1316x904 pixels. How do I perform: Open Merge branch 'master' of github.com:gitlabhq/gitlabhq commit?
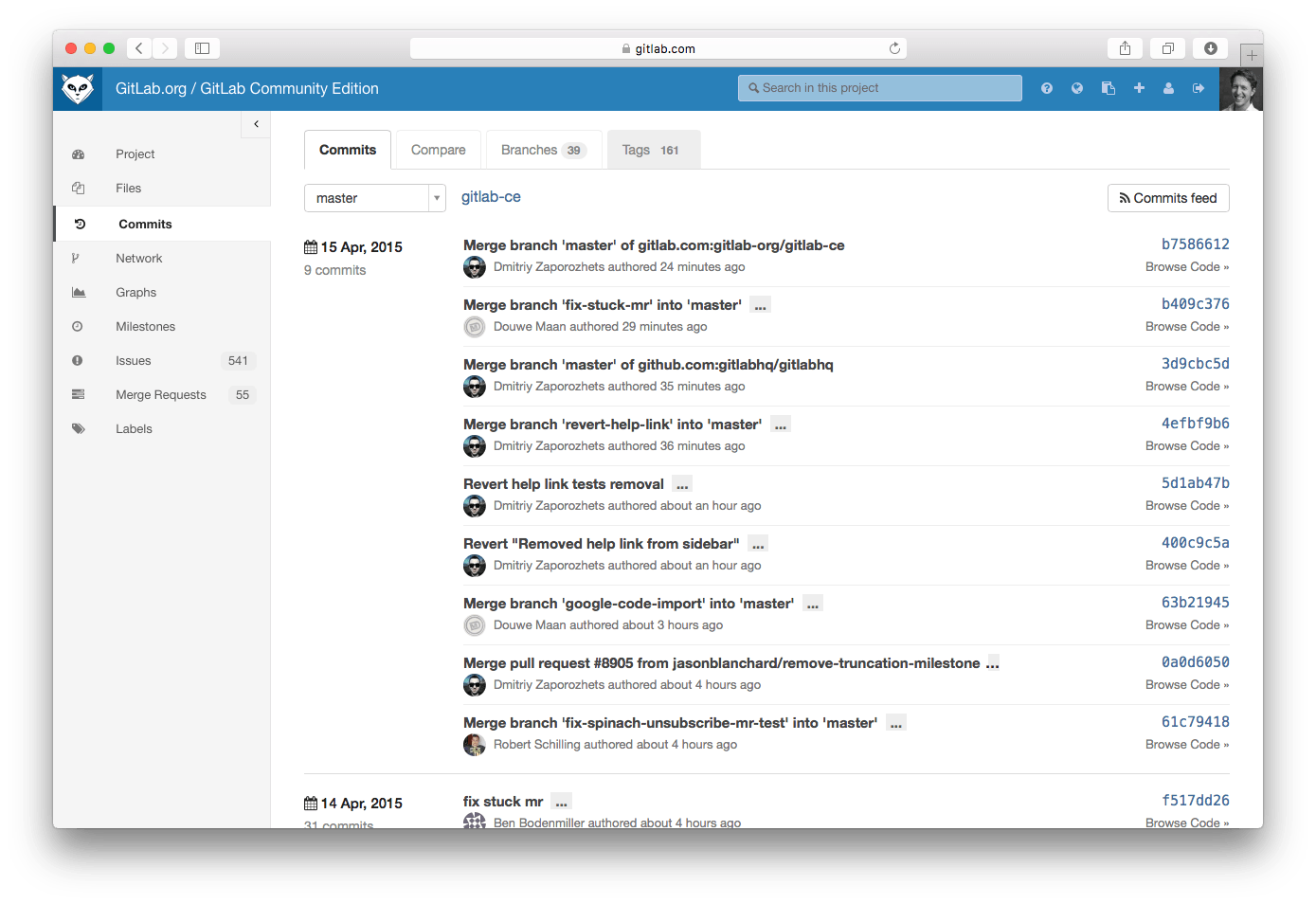pos(648,365)
